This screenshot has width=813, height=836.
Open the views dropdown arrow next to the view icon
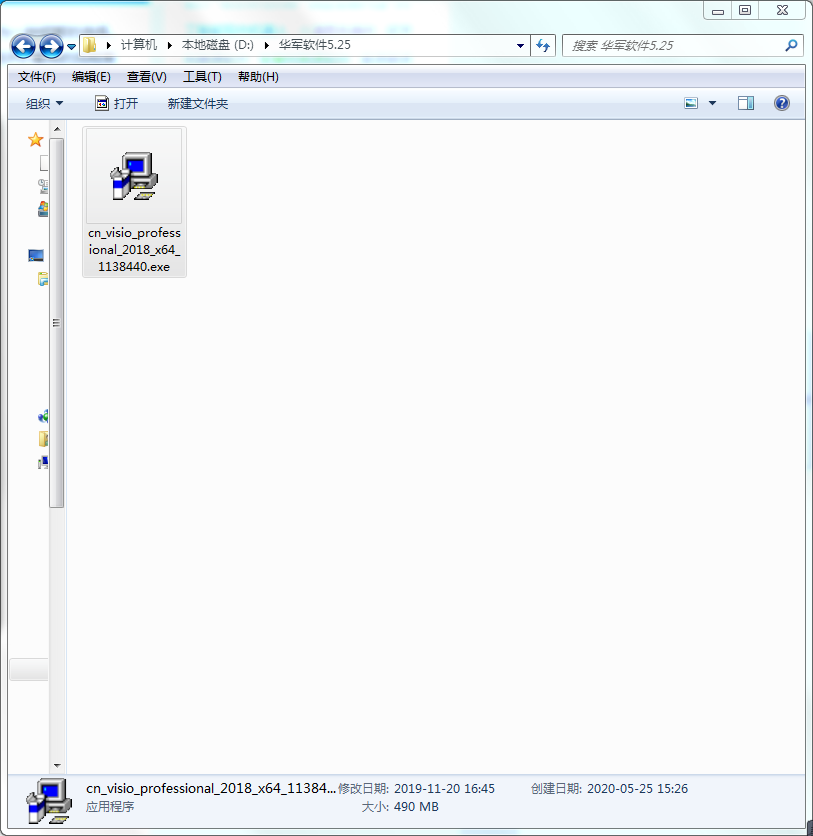712,102
